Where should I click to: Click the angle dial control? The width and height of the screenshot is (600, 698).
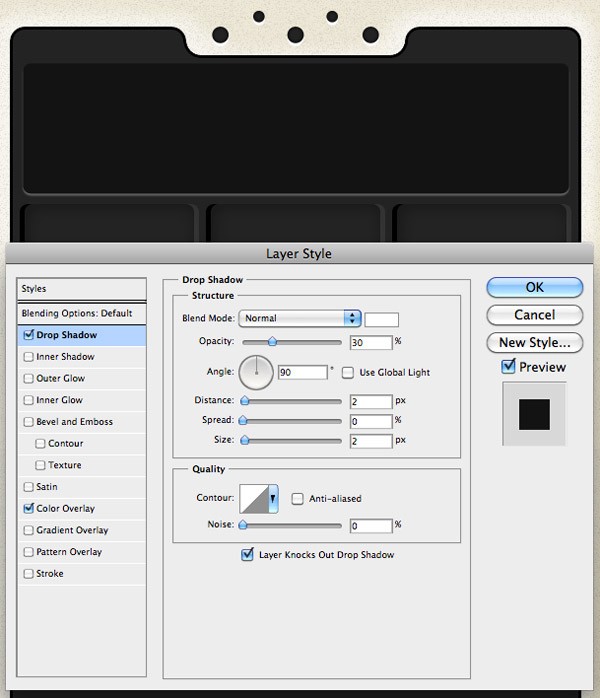pos(256,372)
